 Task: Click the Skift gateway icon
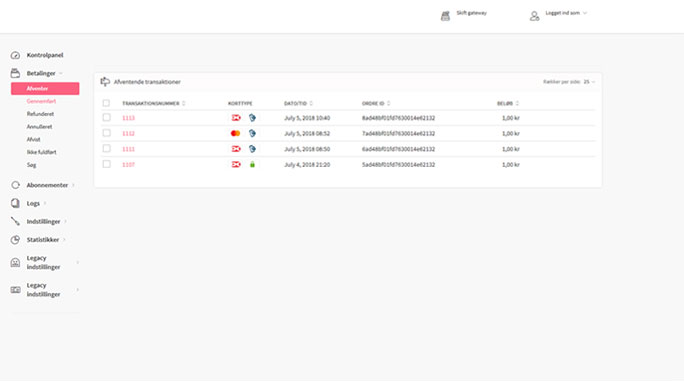pos(445,16)
